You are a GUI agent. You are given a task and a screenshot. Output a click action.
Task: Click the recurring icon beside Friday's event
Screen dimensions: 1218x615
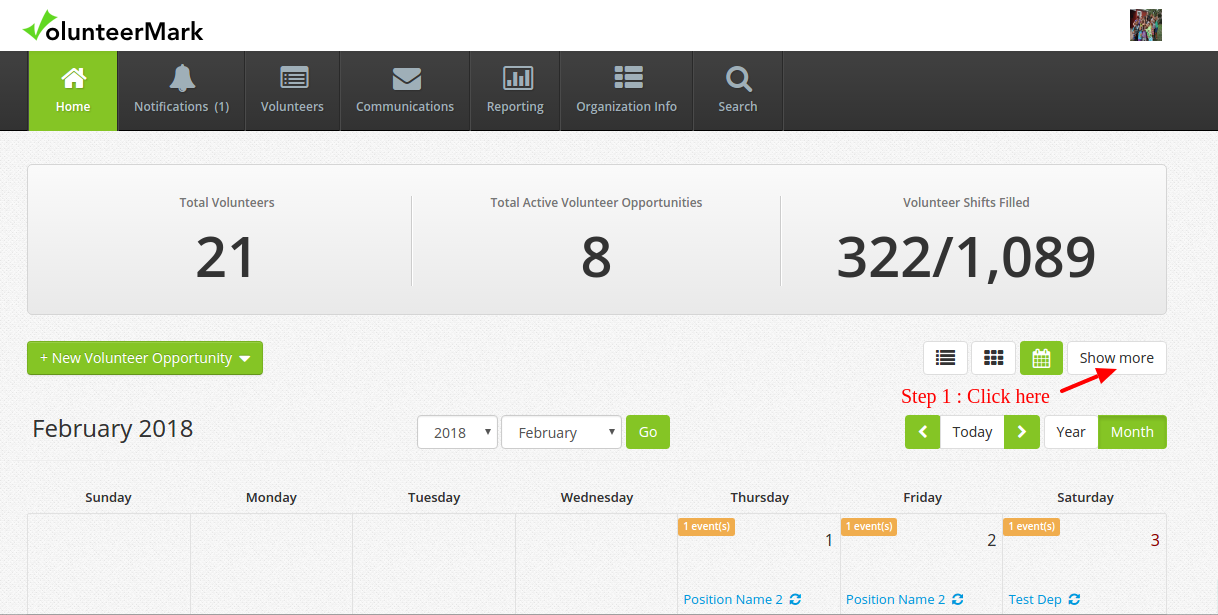pyautogui.click(x=957, y=600)
